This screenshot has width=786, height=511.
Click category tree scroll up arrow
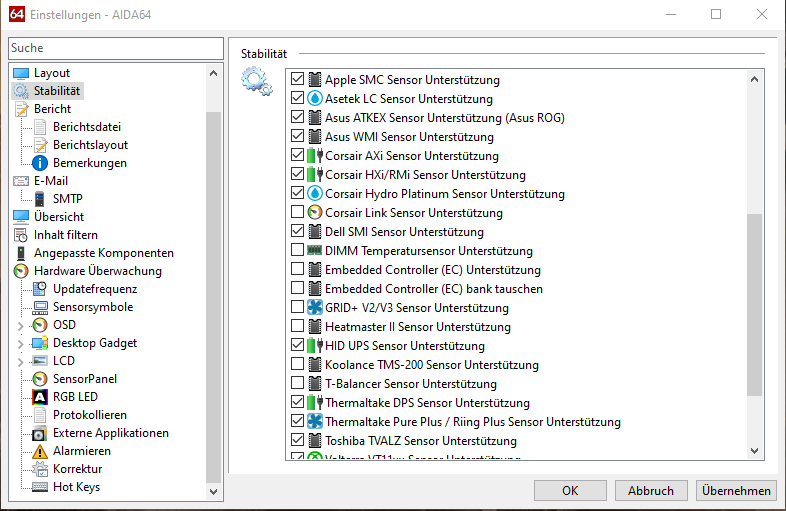(214, 73)
